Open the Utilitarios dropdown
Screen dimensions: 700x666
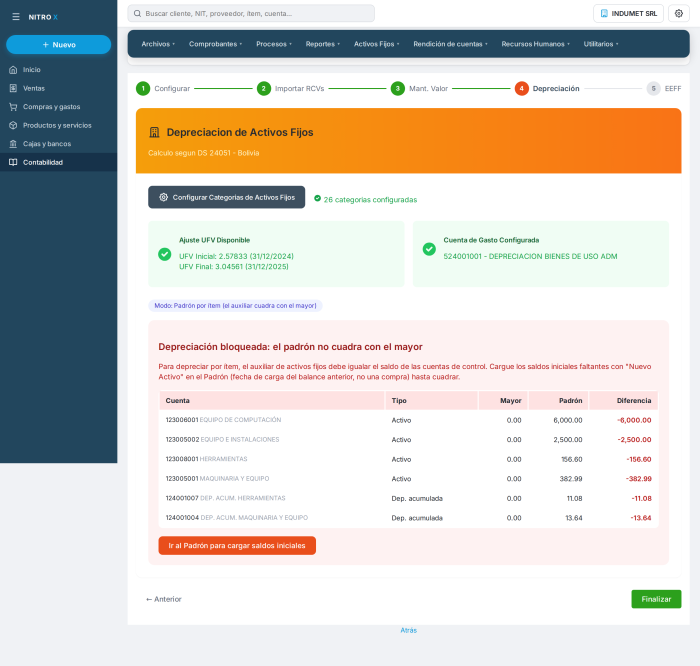coord(601,44)
